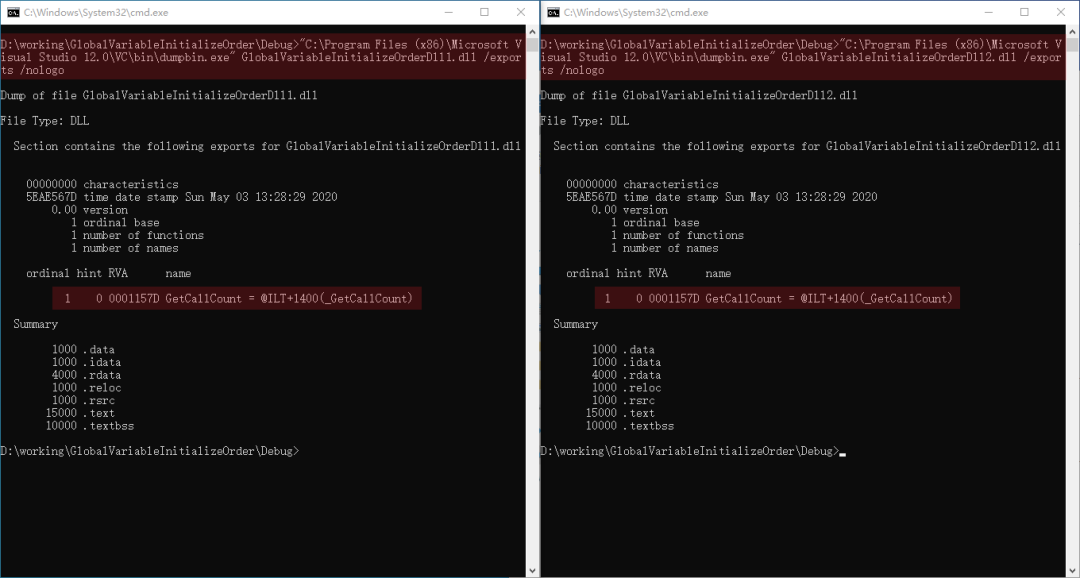
Task: Click '5EAE567D time date stamp' line in left window
Action: coord(182,197)
